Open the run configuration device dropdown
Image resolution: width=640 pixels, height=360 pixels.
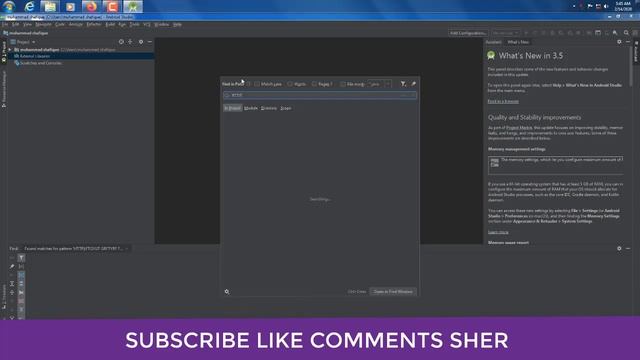click(x=505, y=33)
